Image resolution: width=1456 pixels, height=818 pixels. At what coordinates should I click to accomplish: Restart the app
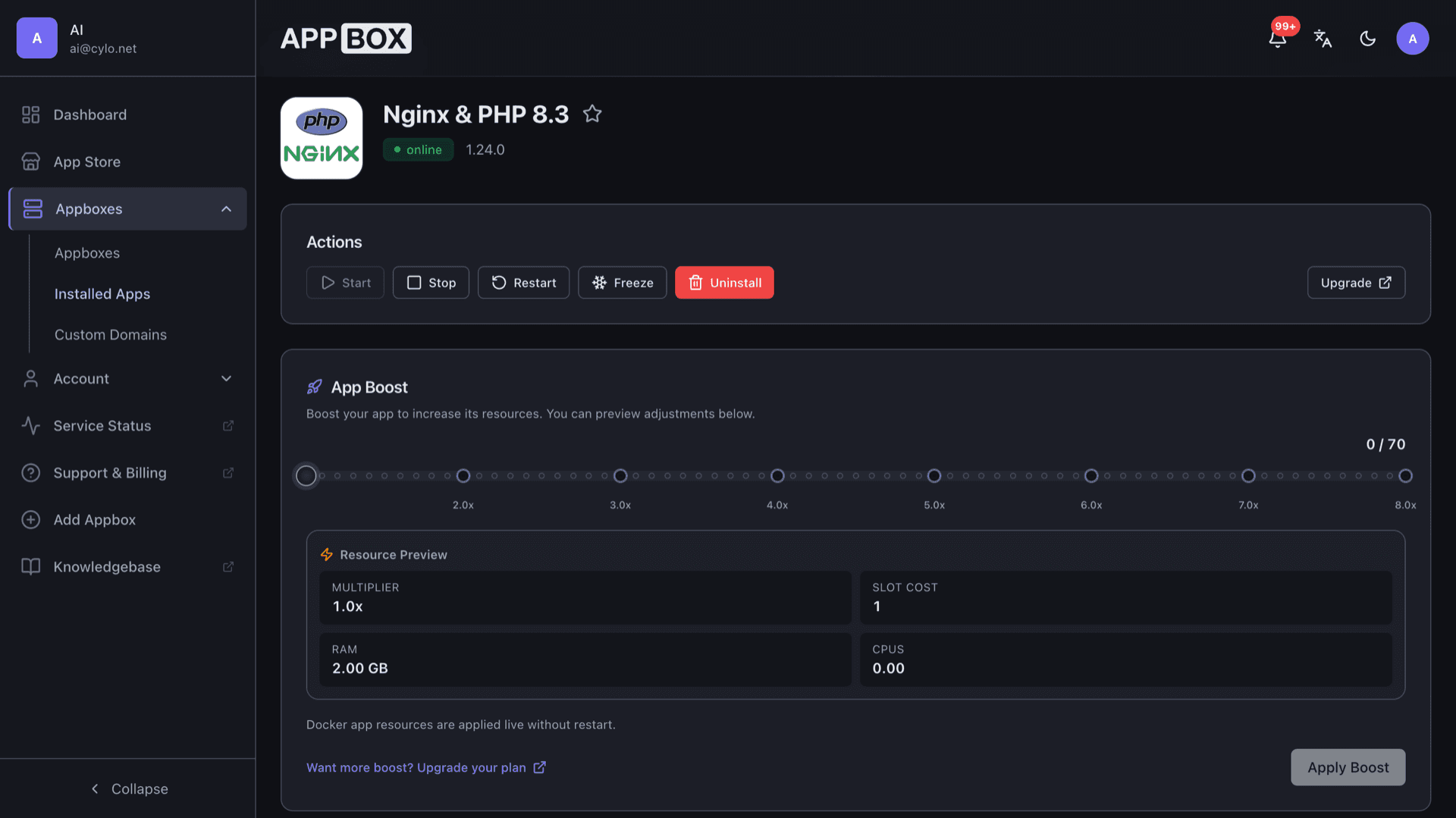523,282
